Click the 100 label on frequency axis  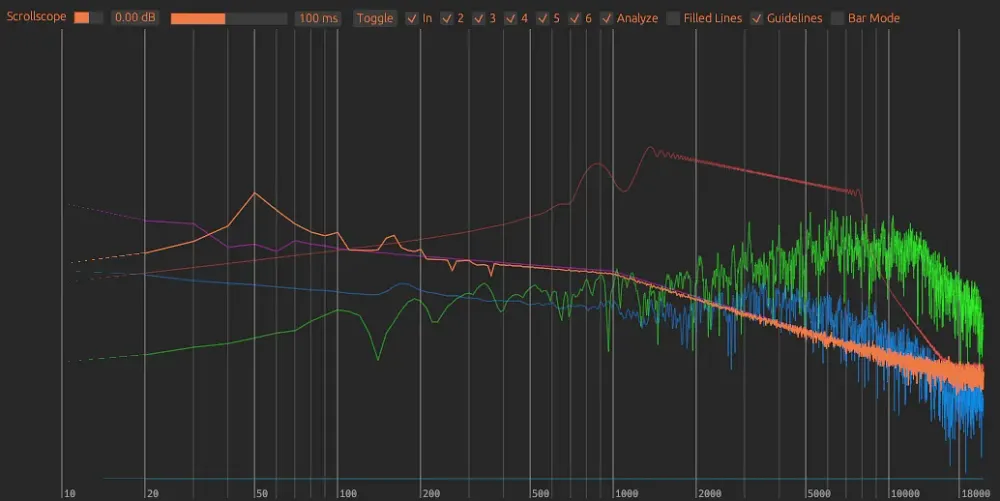click(x=347, y=493)
